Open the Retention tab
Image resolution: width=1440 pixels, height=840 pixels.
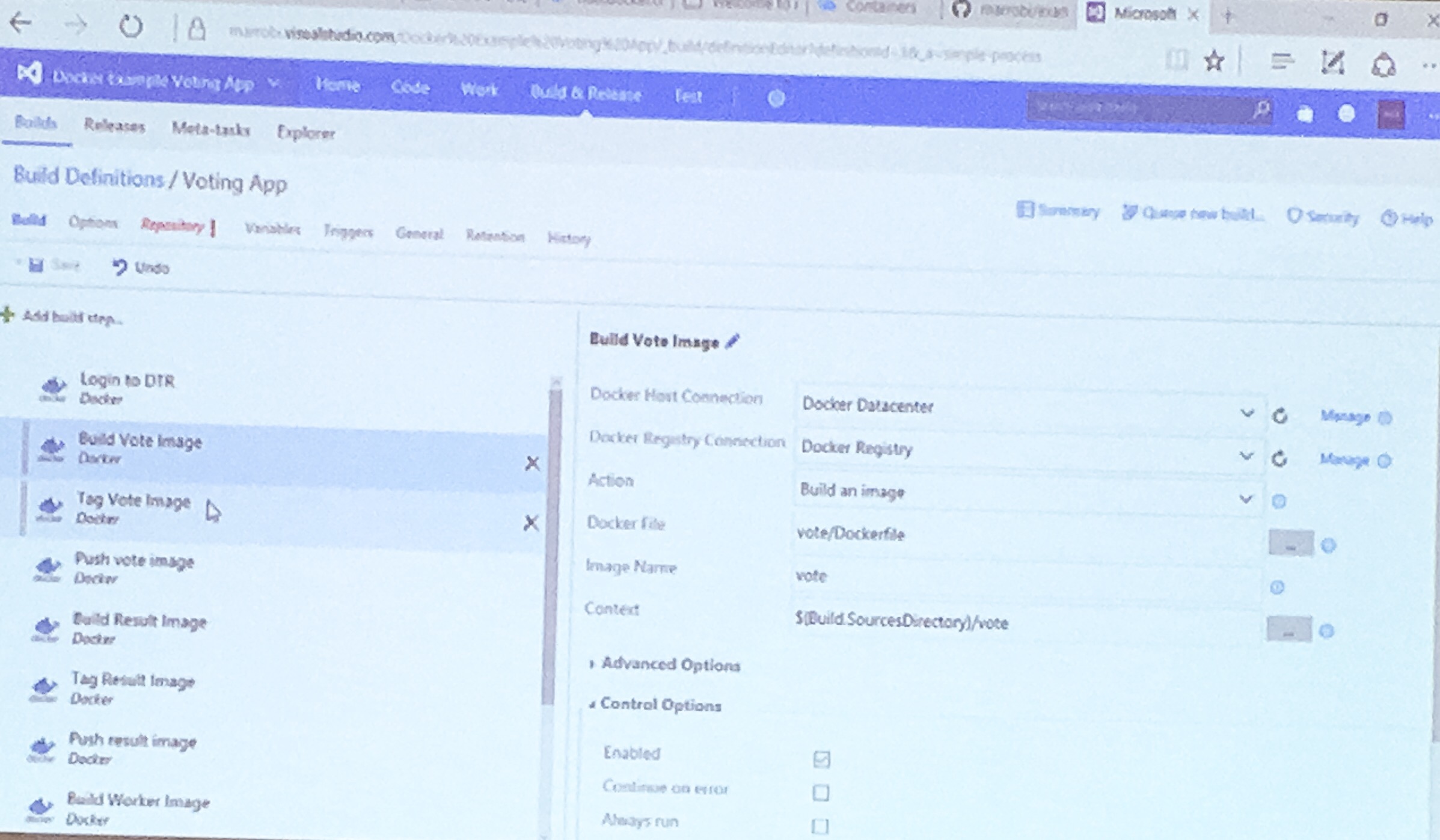click(495, 236)
